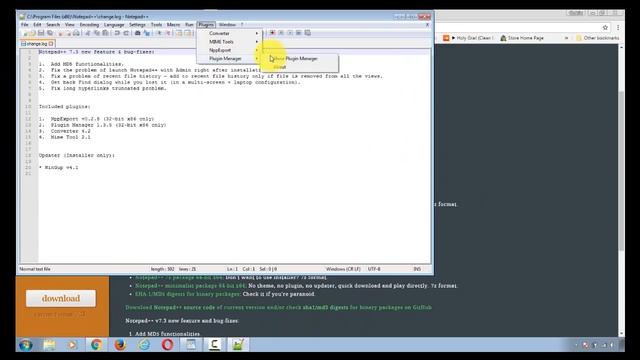Click the Windows (CR LF) status bar field
This screenshot has width=640, height=360.
tap(343, 269)
